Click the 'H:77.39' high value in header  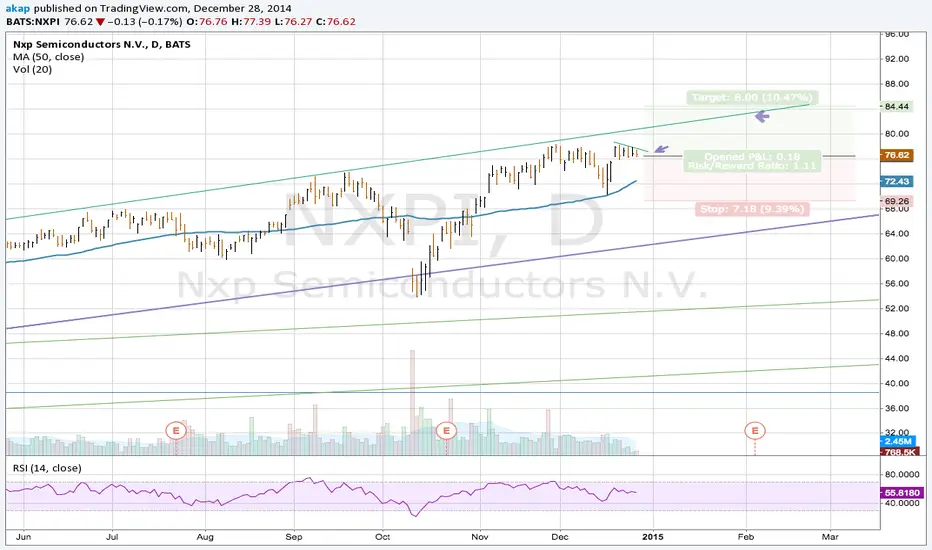[251, 21]
